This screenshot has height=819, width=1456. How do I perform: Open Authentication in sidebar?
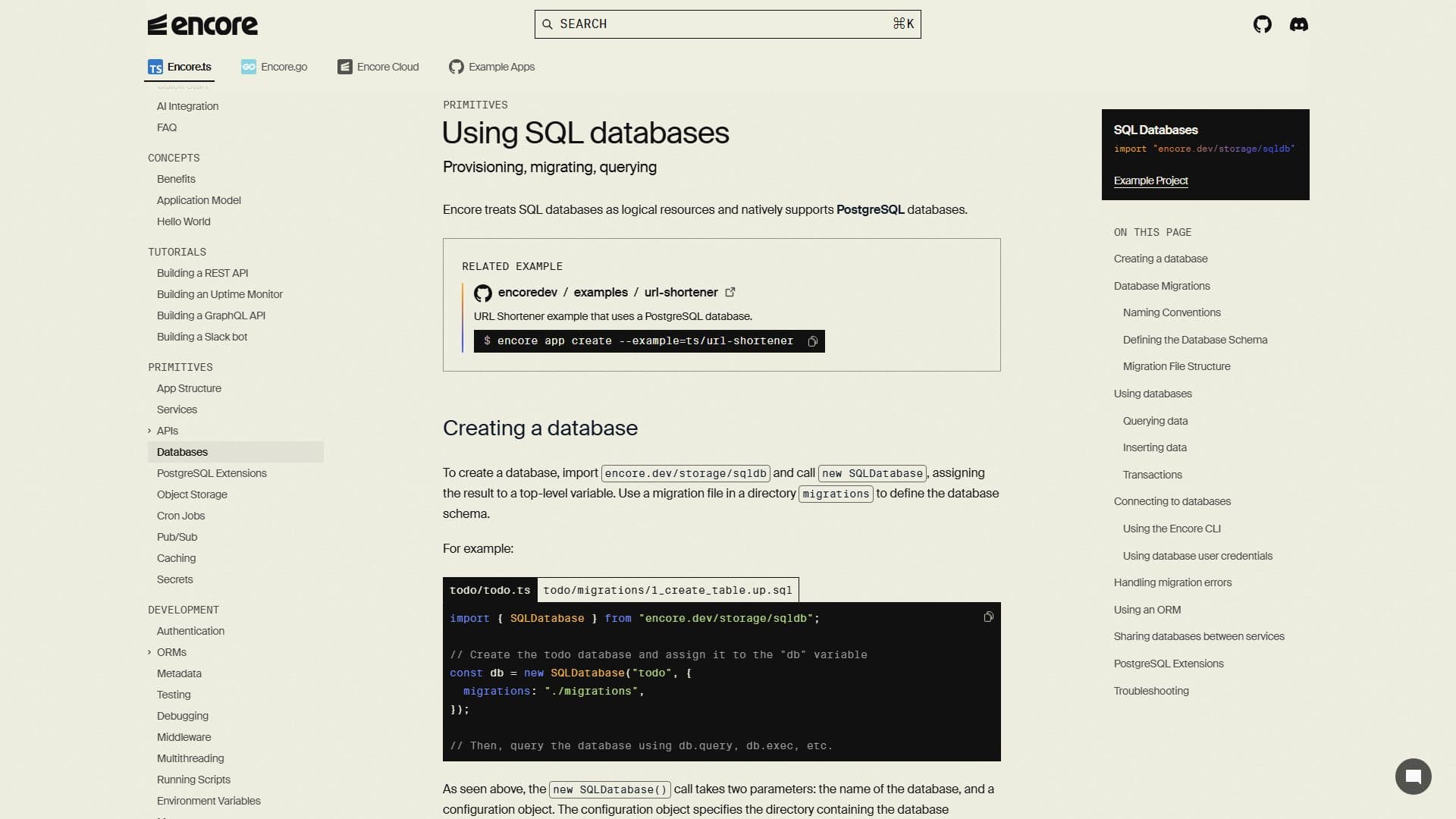190,631
